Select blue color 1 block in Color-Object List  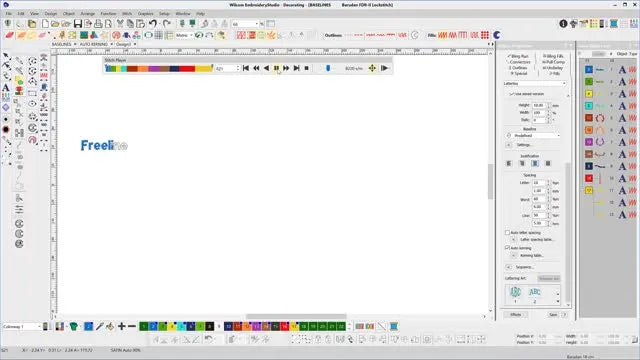(x=589, y=70)
